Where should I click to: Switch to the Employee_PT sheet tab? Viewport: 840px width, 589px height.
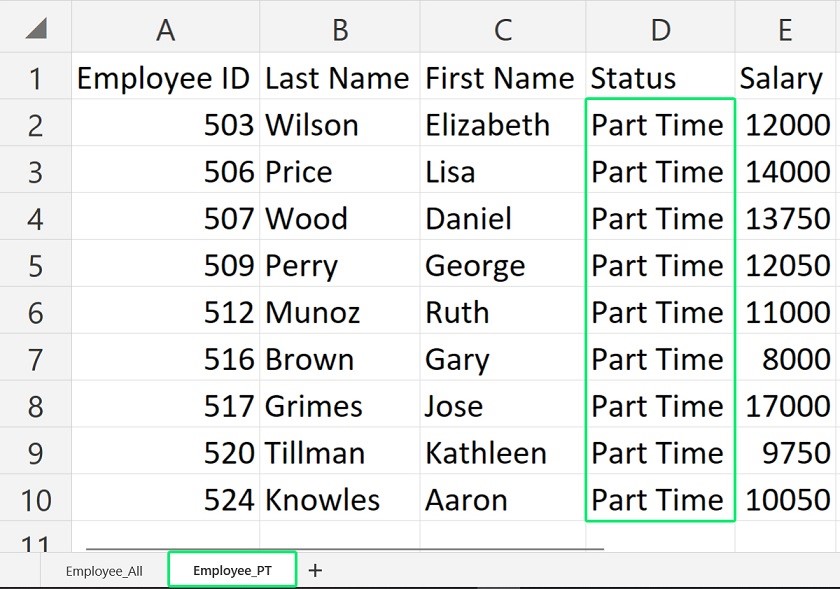[x=231, y=569]
